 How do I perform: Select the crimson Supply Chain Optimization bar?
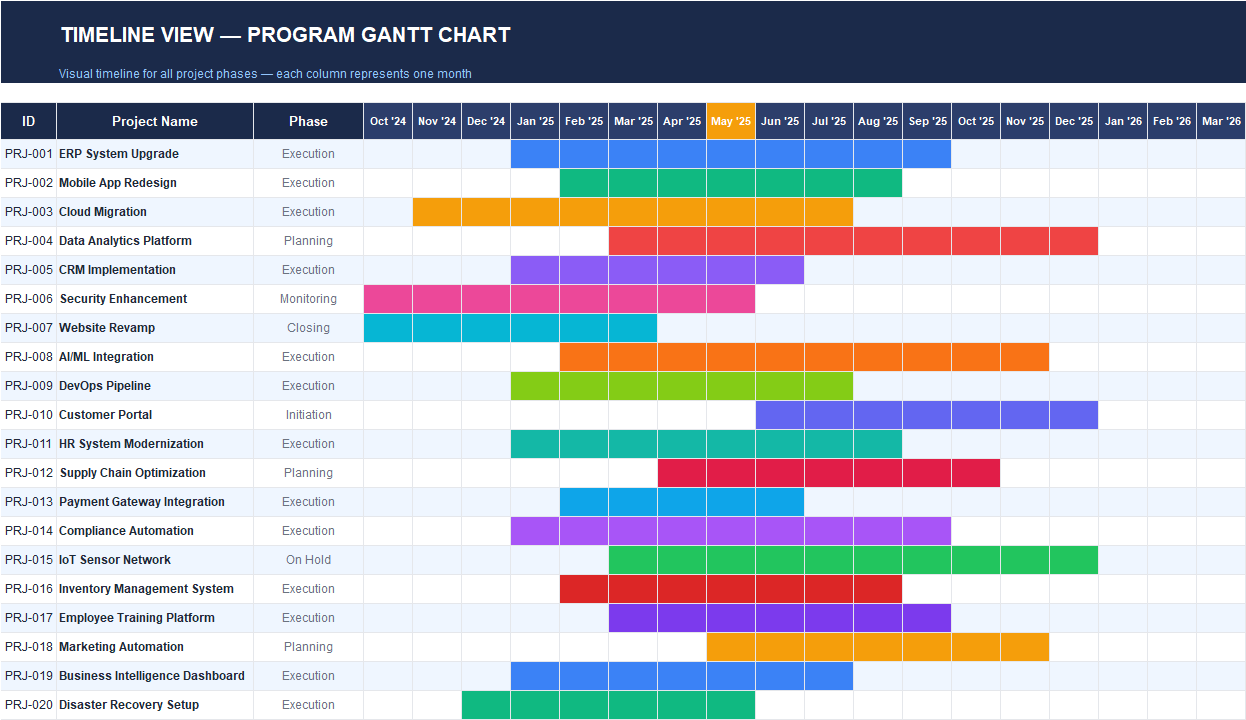pyautogui.click(x=829, y=473)
